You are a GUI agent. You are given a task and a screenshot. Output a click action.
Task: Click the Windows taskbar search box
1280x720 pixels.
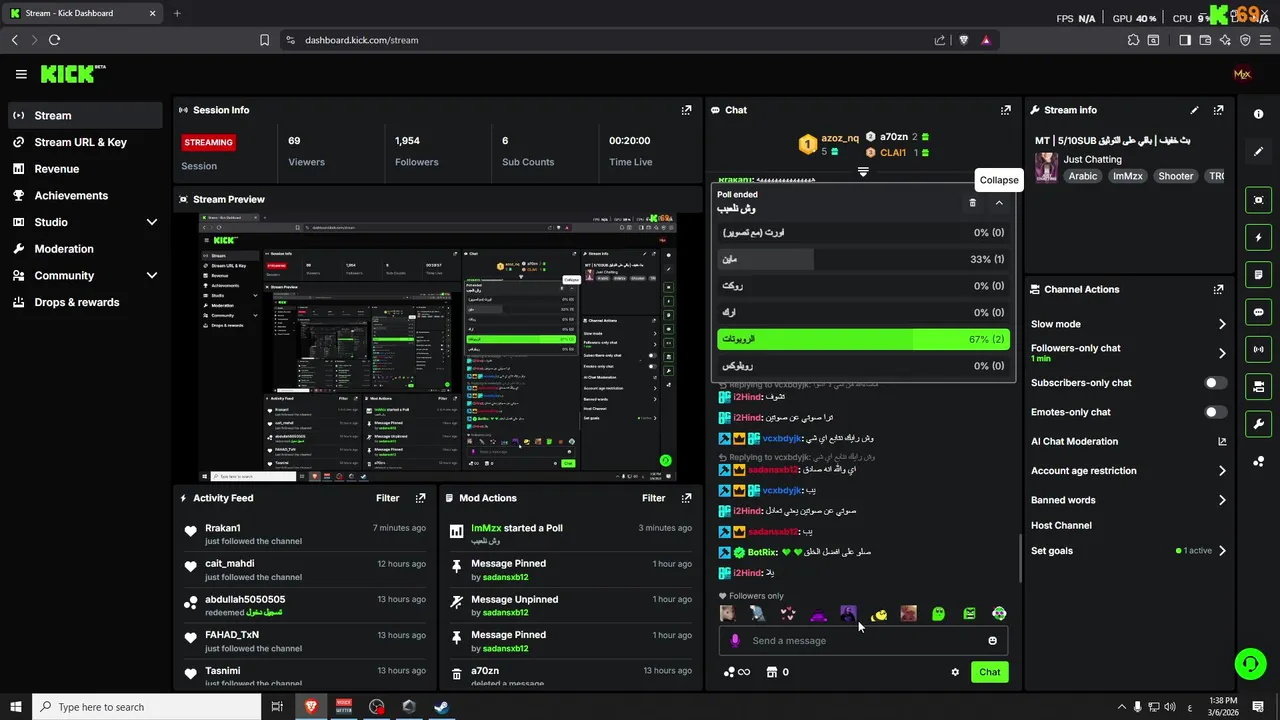(x=147, y=707)
